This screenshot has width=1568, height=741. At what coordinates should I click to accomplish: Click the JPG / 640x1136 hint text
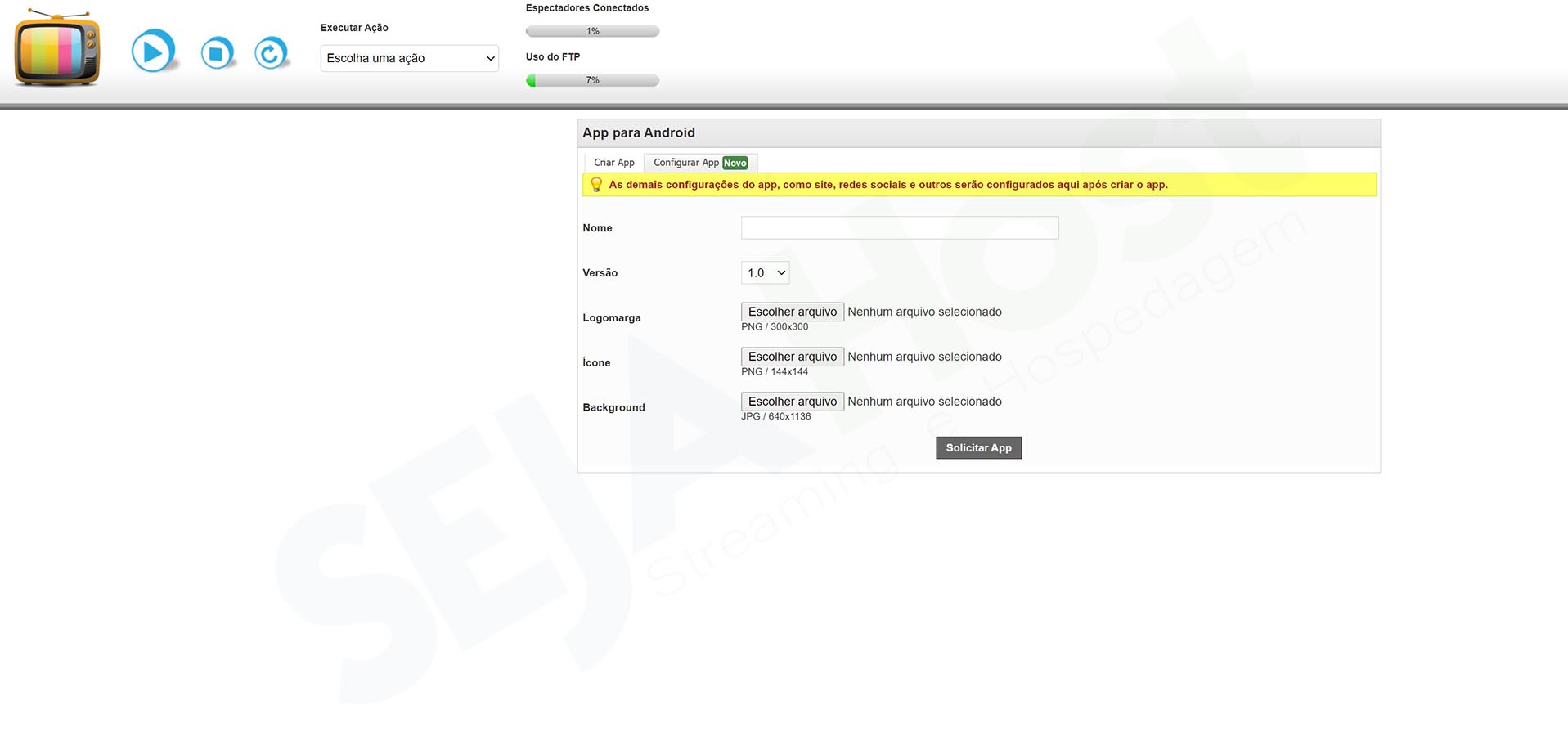click(x=775, y=417)
